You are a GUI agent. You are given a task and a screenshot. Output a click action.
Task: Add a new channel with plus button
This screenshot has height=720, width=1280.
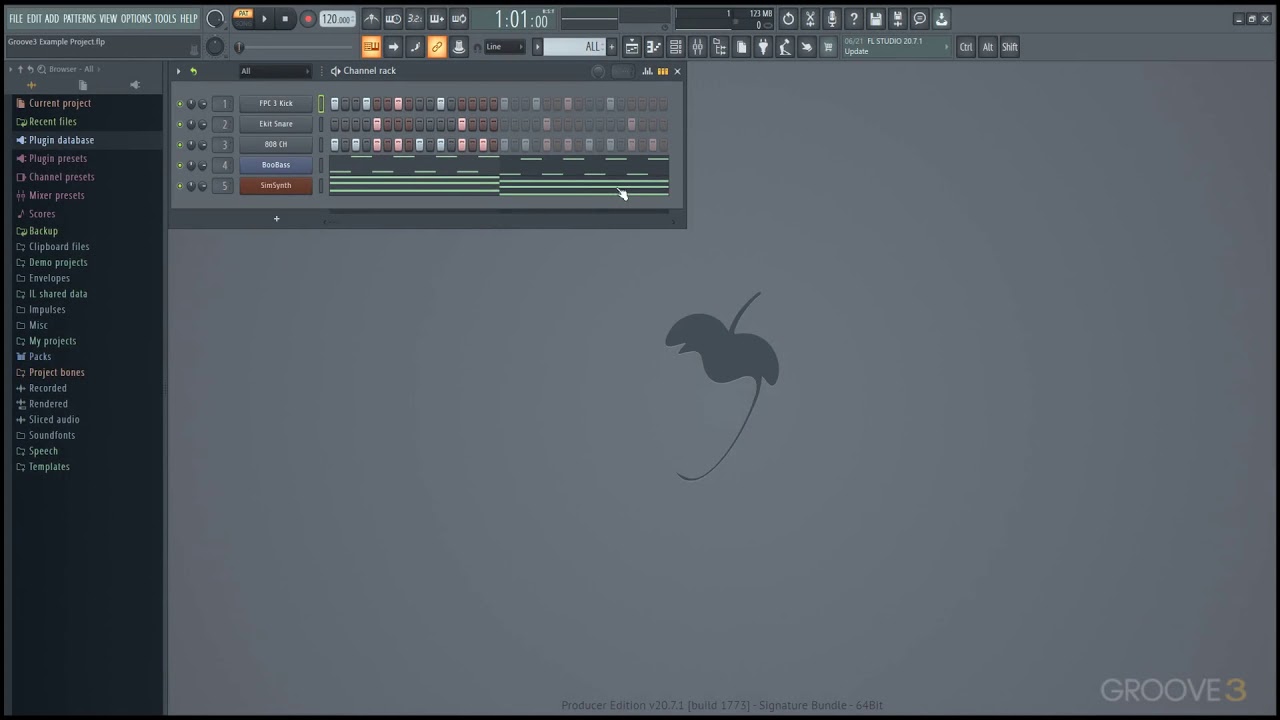[277, 219]
